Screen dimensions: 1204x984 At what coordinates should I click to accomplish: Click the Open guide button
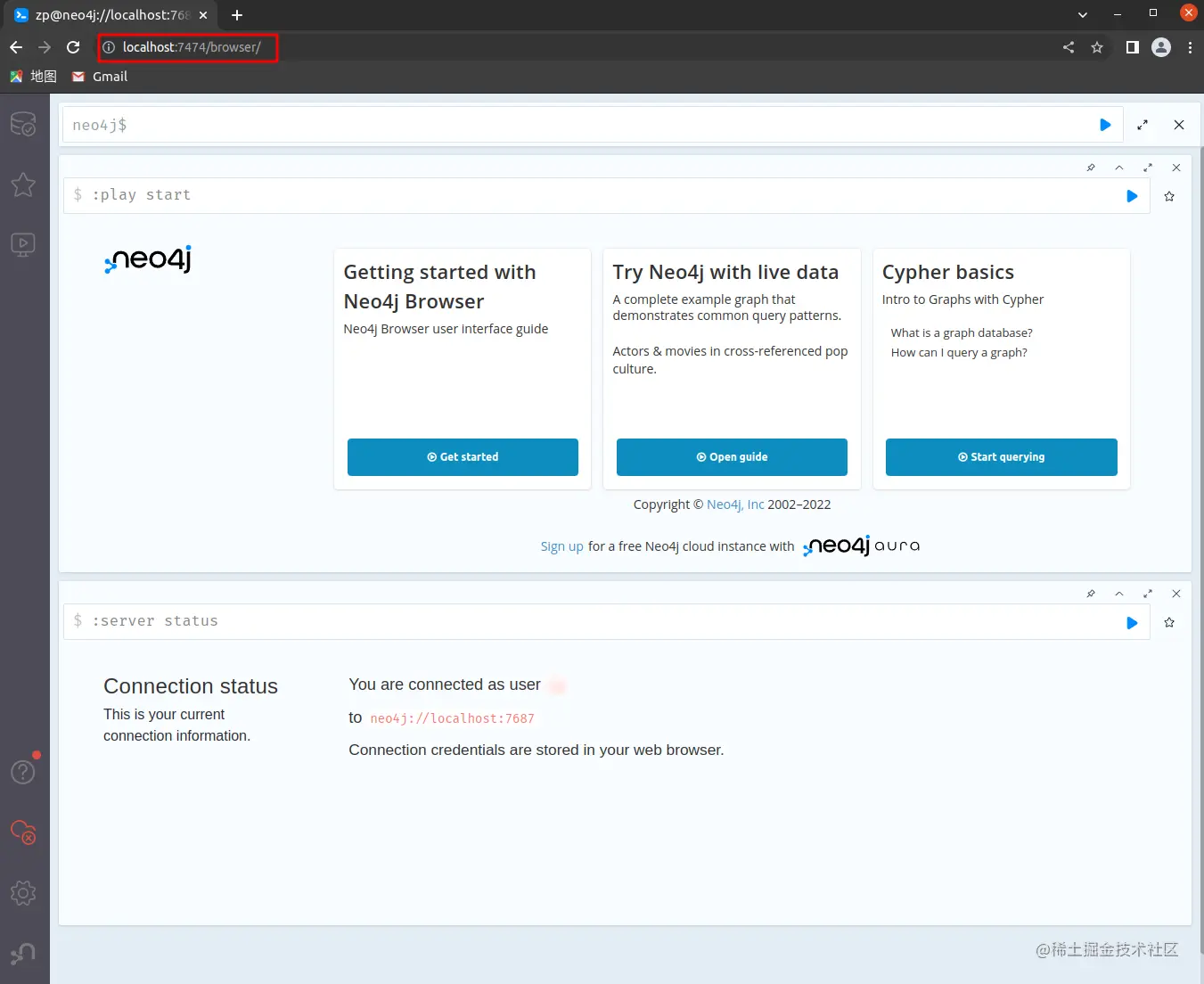732,457
